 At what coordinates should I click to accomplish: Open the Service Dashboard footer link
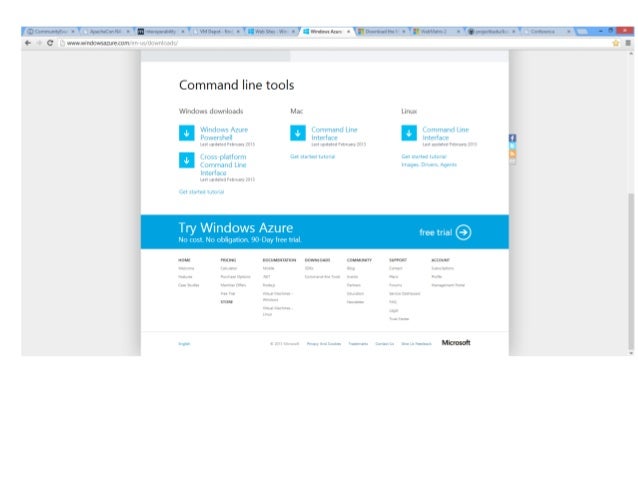404,293
